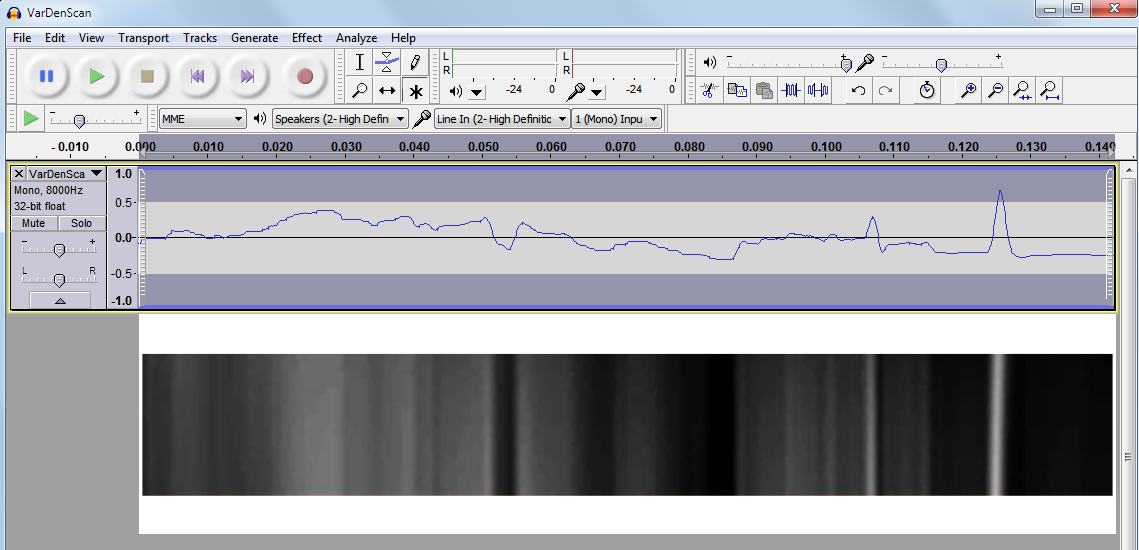
Task: Open the Edit menu
Action: (54, 38)
